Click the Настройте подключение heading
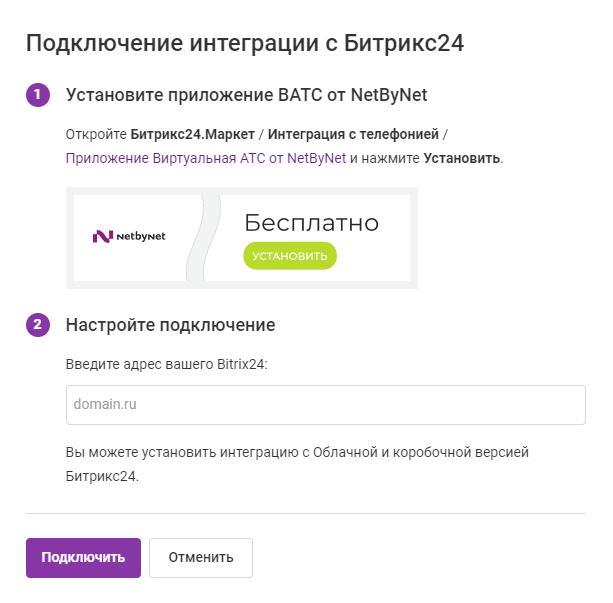The image size is (613, 603). [170, 325]
